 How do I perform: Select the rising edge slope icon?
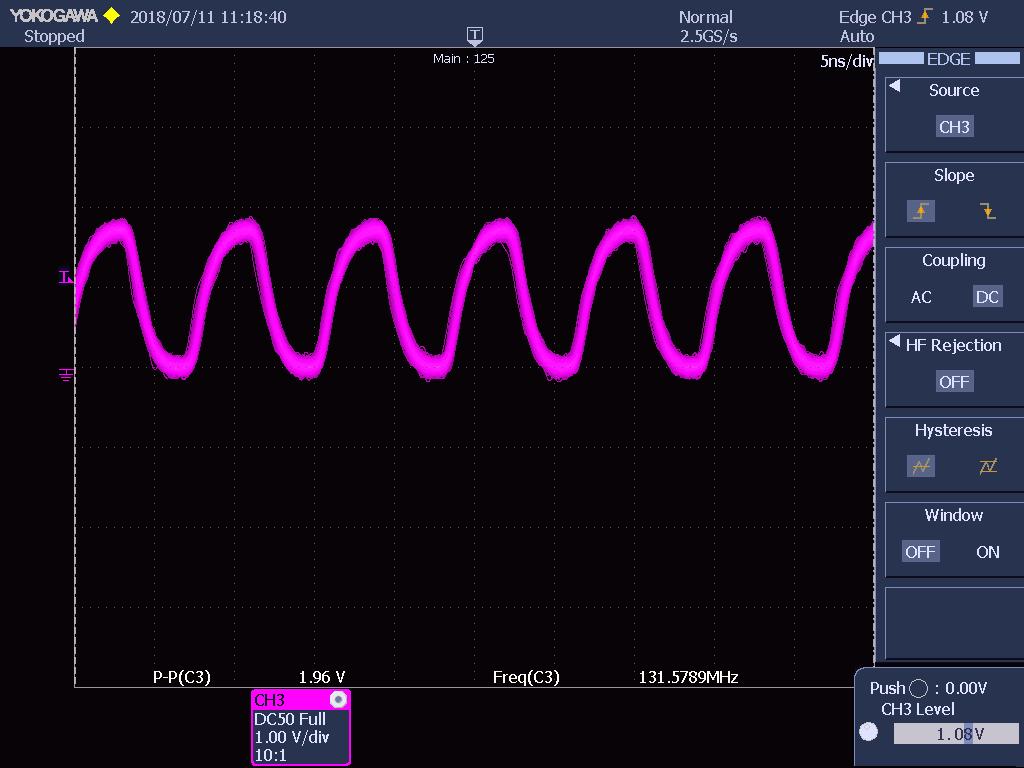tap(920, 211)
